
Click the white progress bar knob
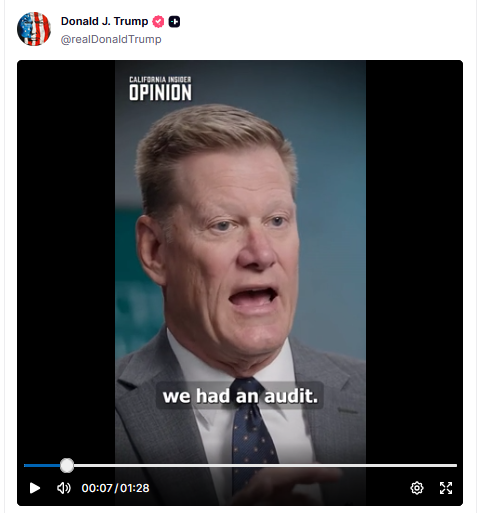pos(67,465)
